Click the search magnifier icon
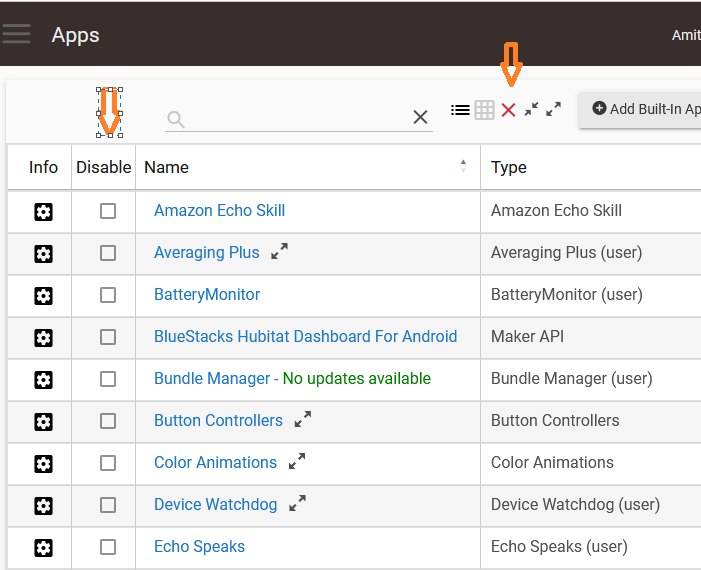The height and width of the screenshot is (570, 701). tap(176, 119)
